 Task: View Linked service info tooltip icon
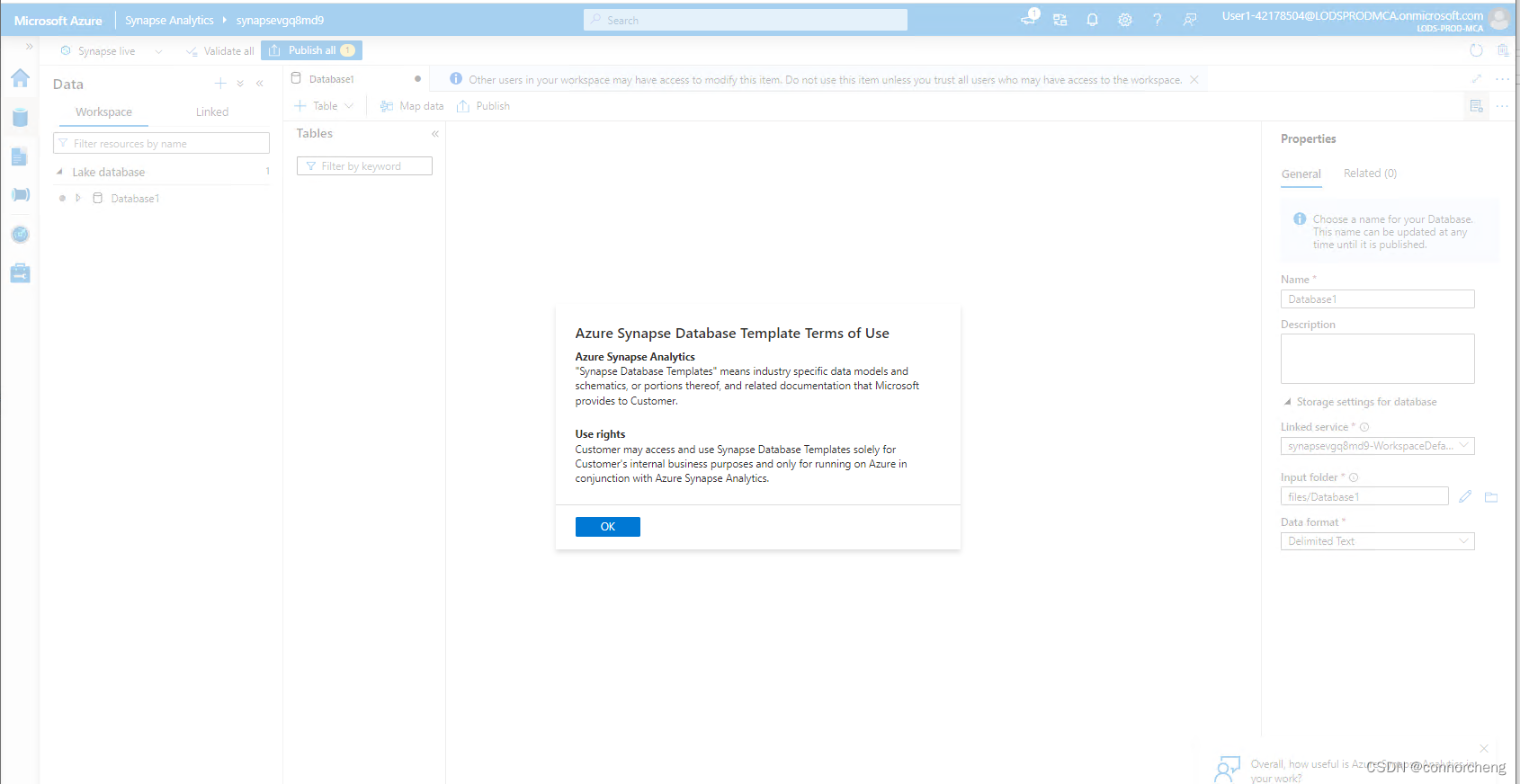(x=1364, y=427)
